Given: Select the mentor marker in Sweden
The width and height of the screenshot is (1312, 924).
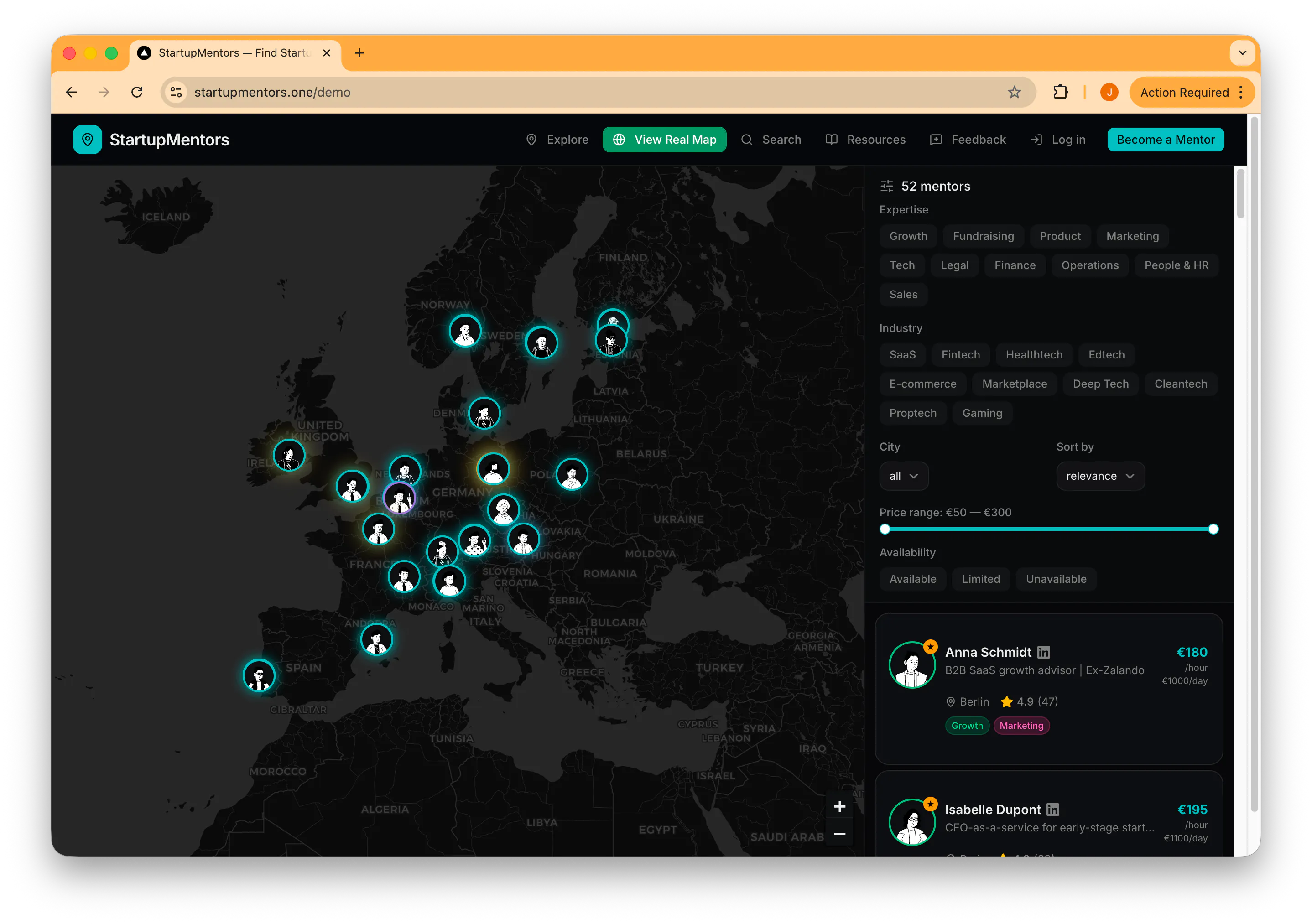Looking at the screenshot, I should (x=541, y=343).
